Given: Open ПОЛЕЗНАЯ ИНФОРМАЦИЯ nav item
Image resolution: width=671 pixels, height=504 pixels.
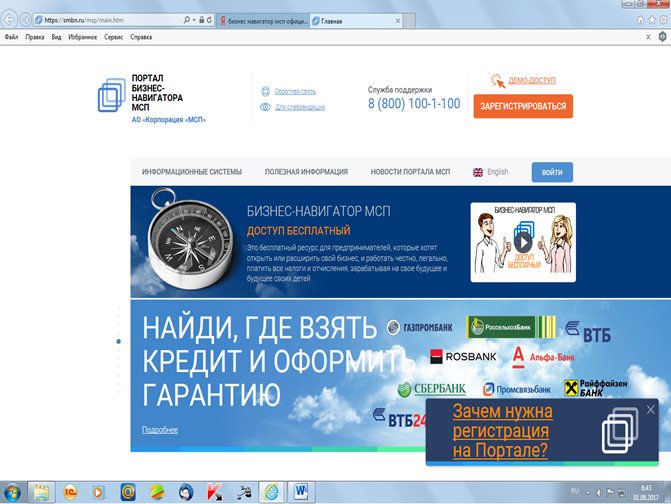Looking at the screenshot, I should pyautogui.click(x=306, y=172).
